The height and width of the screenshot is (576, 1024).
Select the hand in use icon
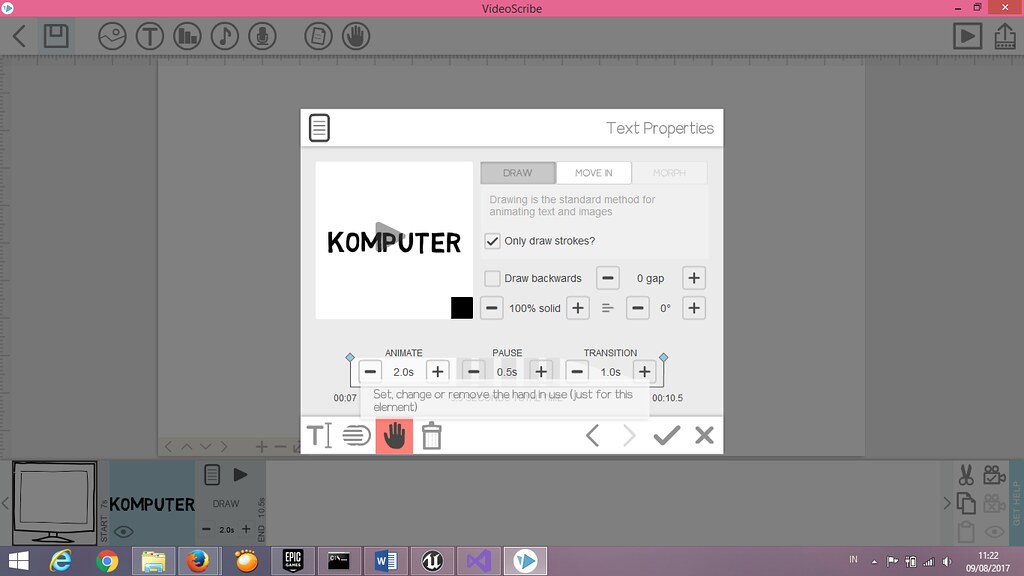(x=394, y=436)
